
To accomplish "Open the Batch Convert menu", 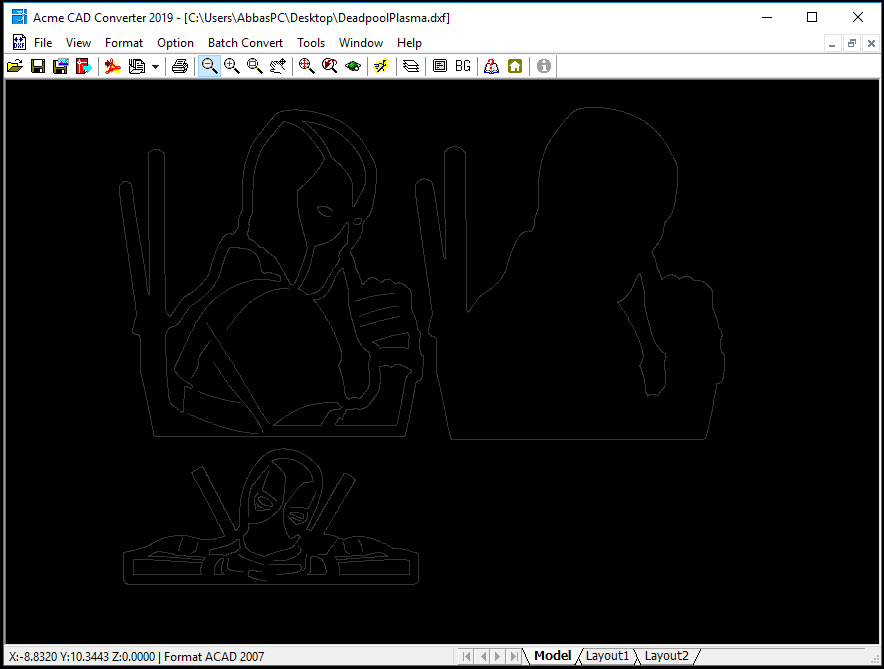I will (245, 43).
